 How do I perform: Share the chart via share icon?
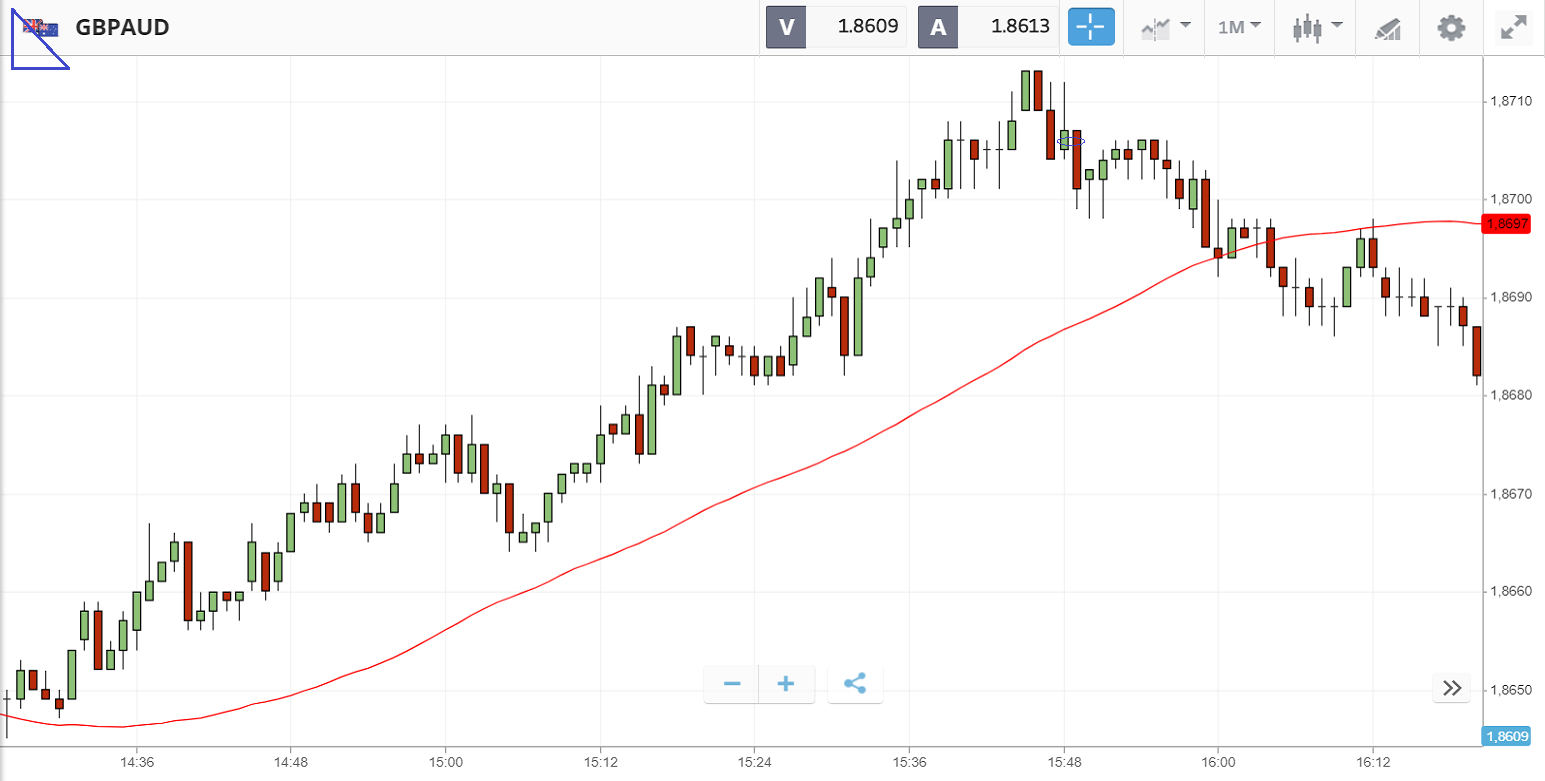tap(855, 684)
